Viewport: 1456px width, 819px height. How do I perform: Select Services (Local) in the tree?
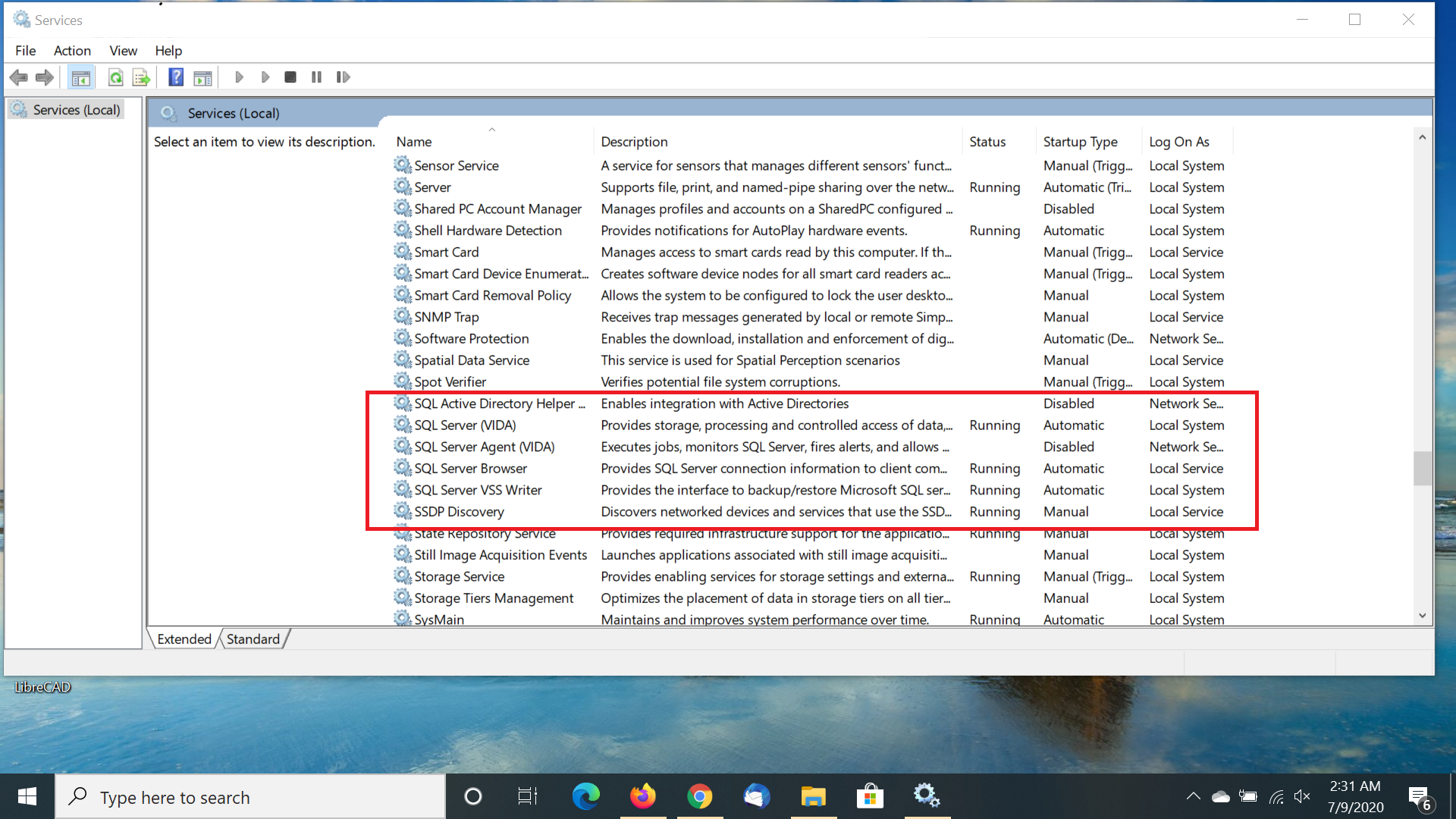[x=76, y=110]
